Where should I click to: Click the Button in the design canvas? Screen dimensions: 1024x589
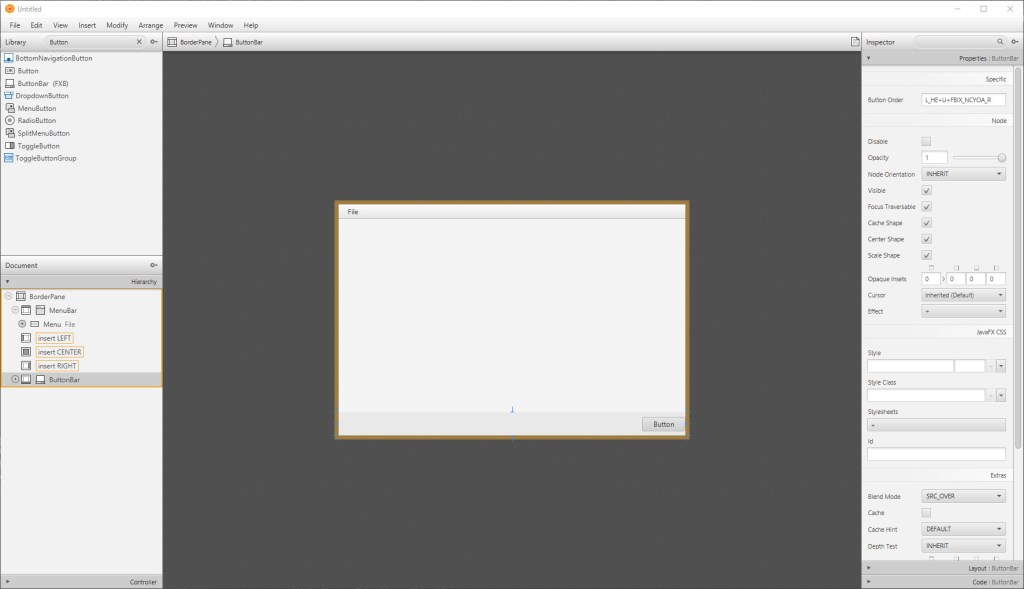point(663,424)
